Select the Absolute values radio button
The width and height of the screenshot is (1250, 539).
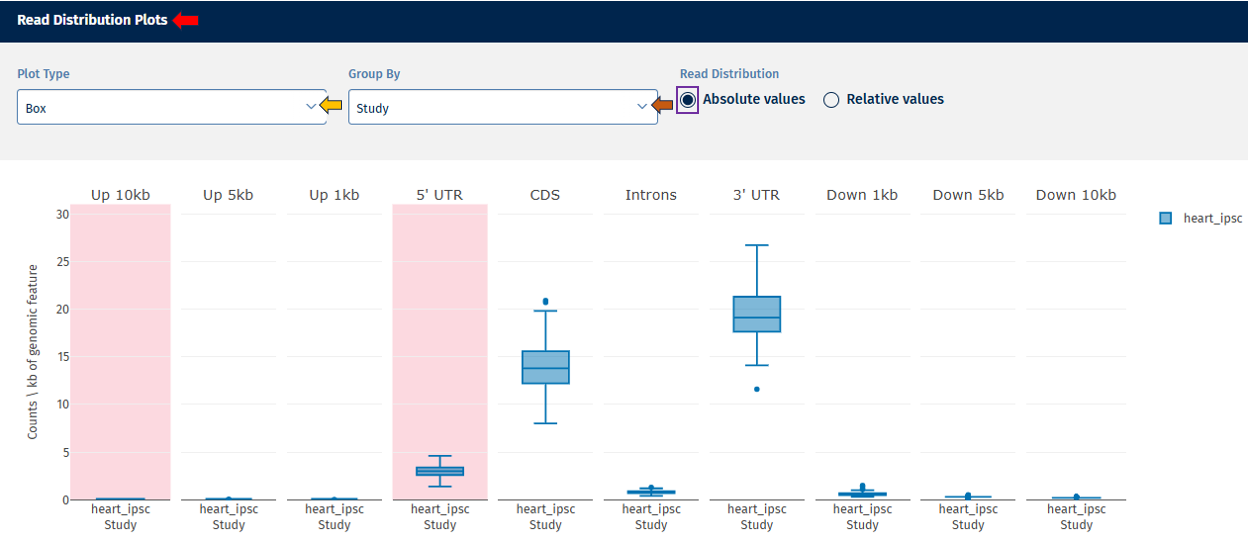point(688,100)
